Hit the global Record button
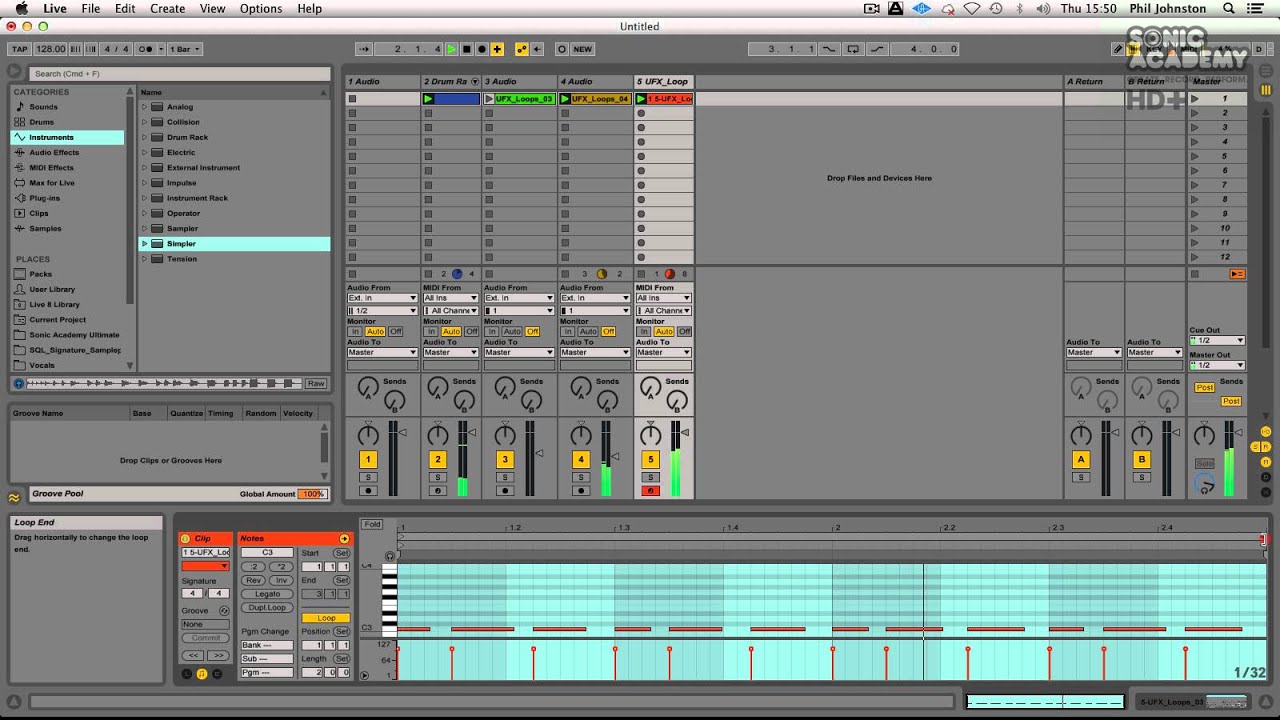 pyautogui.click(x=481, y=49)
